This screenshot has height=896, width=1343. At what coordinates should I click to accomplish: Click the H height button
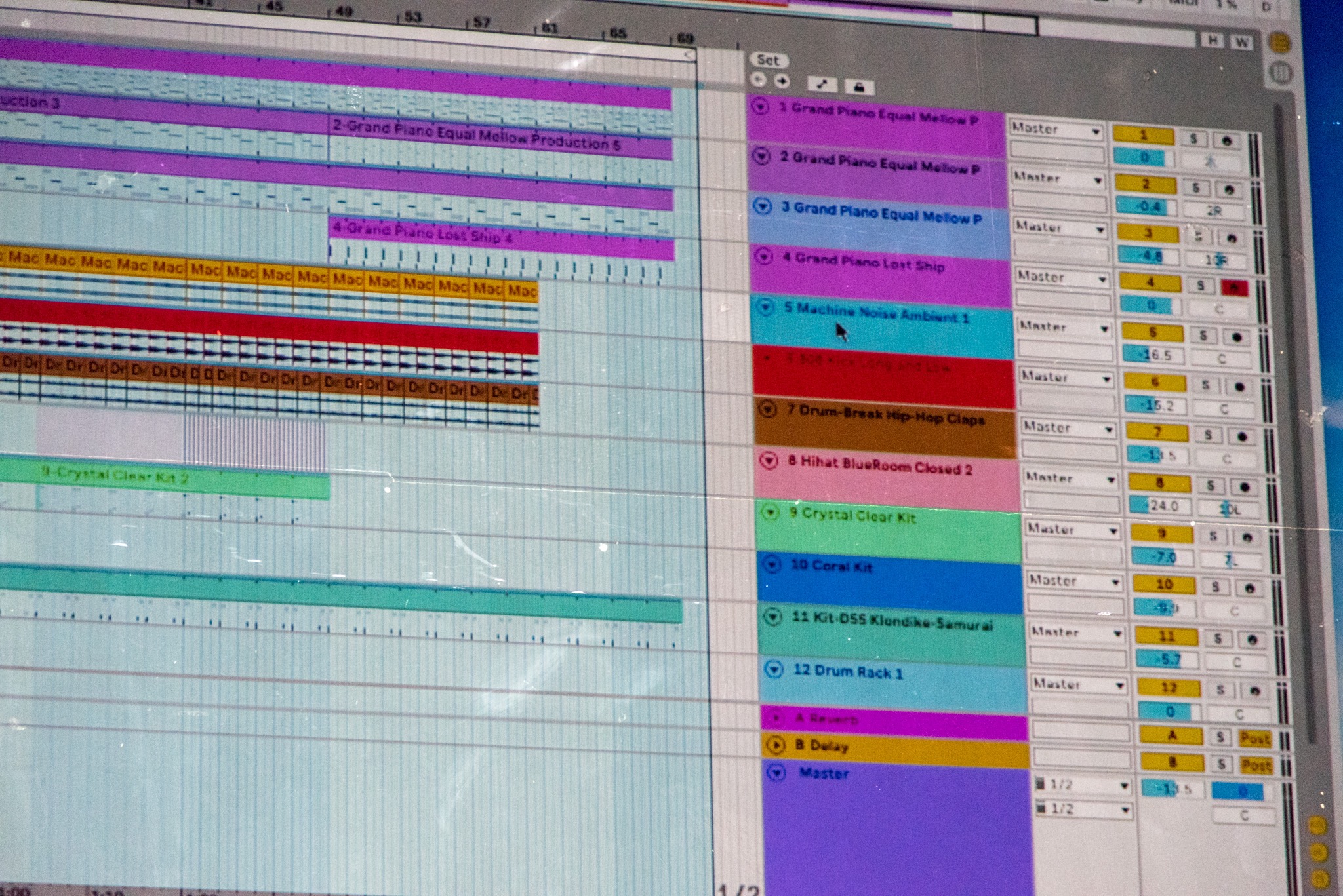[1213, 41]
